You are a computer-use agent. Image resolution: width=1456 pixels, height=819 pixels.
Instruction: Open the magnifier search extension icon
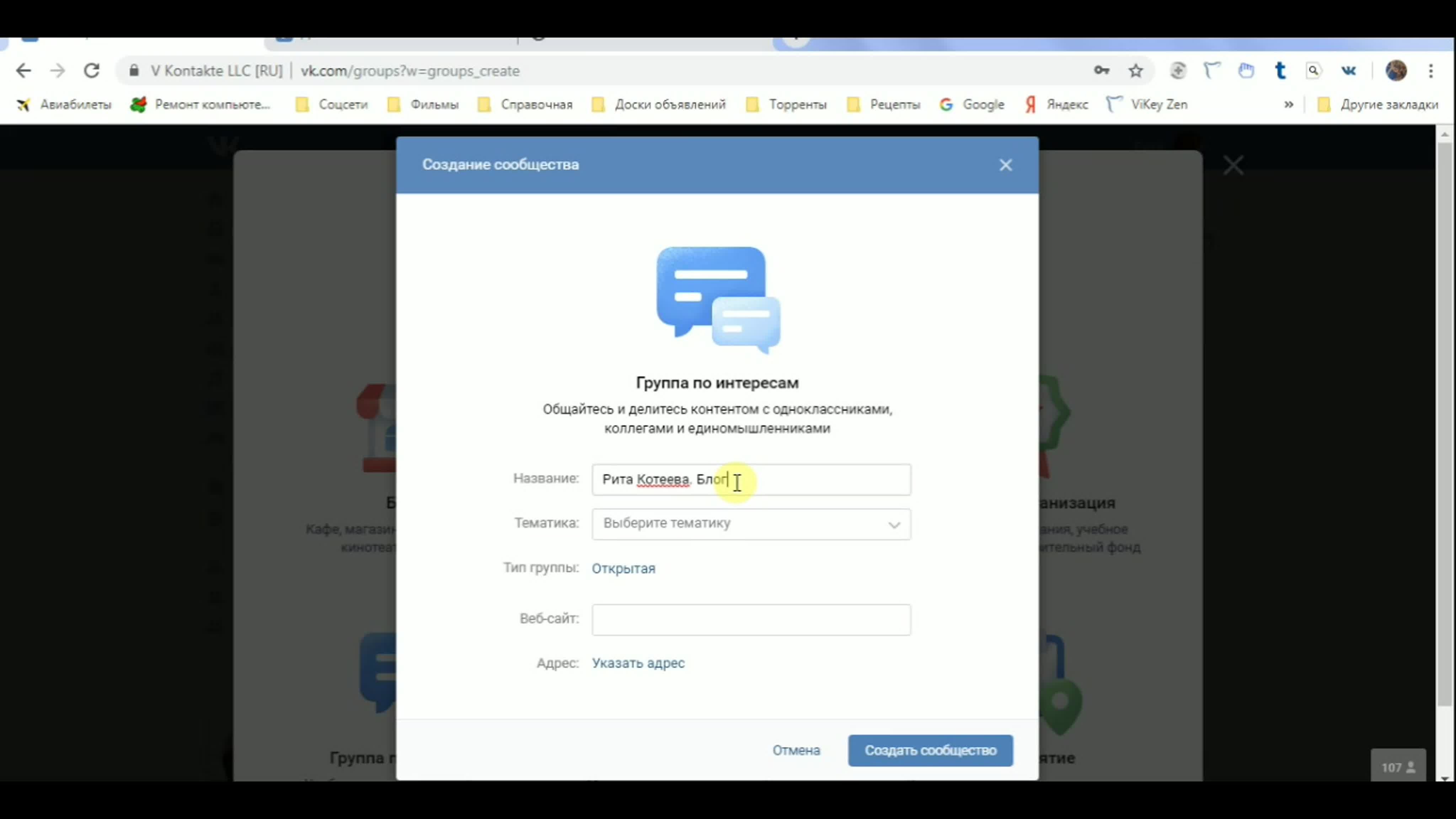pos(1313,71)
